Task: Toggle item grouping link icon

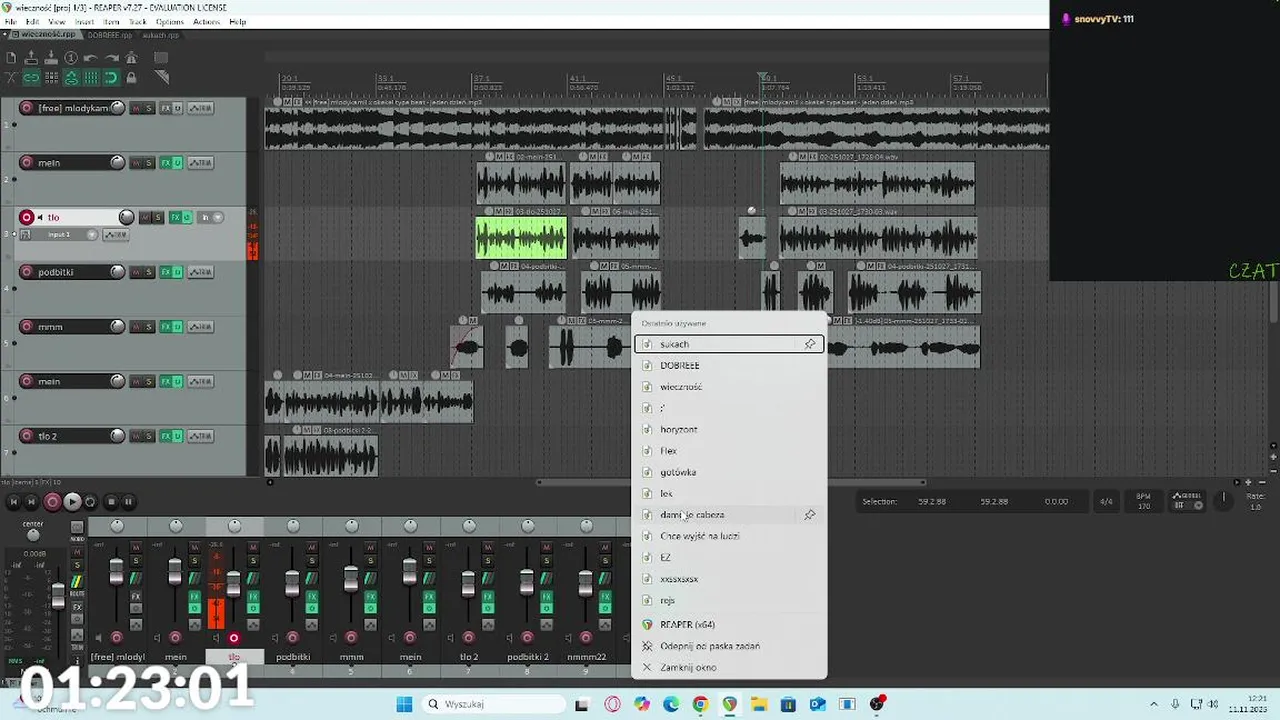Action: (x=31, y=77)
